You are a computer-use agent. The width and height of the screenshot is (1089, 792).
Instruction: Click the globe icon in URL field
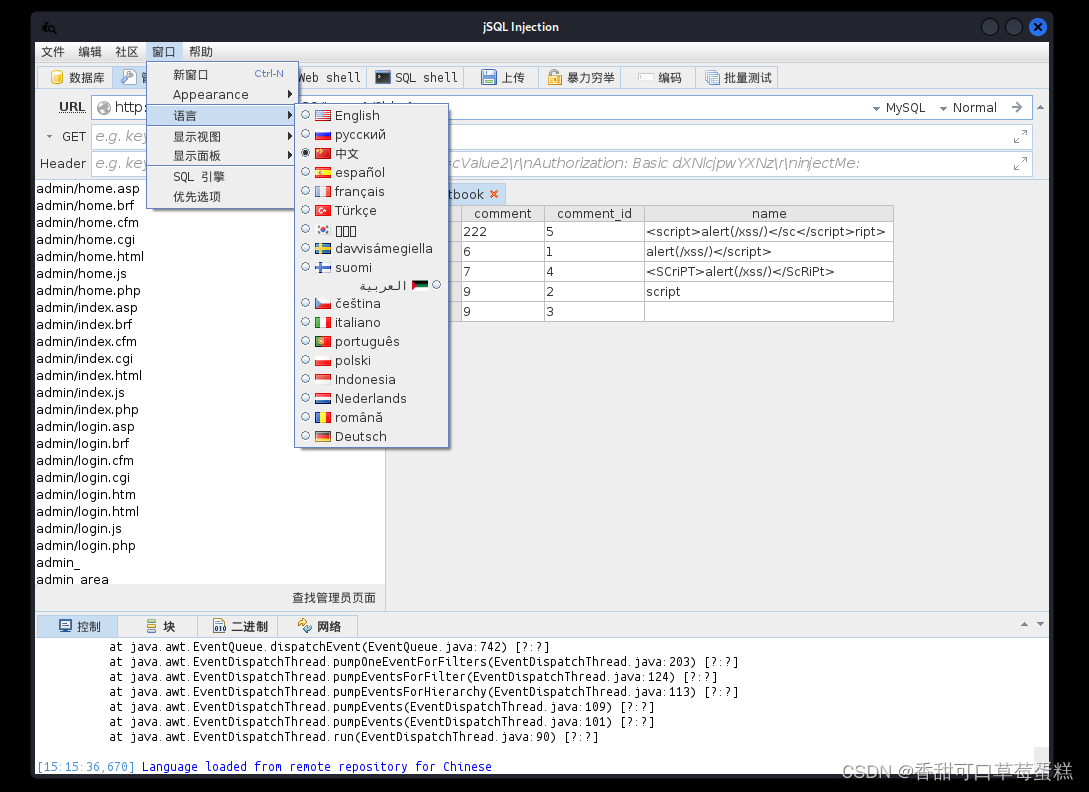point(104,108)
